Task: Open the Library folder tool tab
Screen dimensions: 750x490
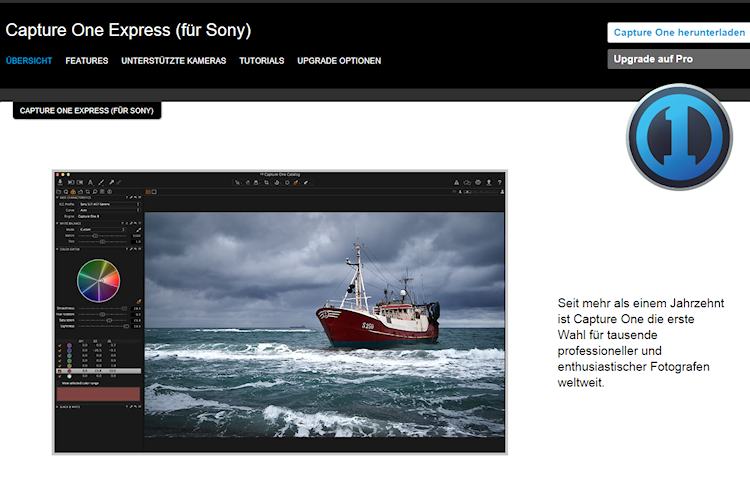Action: click(x=58, y=192)
